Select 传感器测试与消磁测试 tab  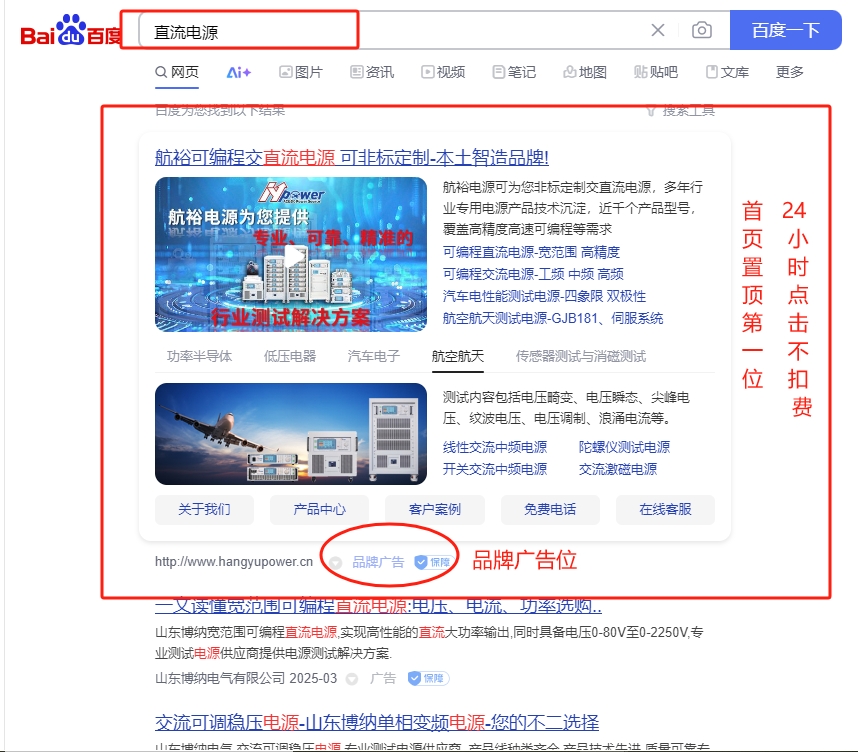pos(581,356)
